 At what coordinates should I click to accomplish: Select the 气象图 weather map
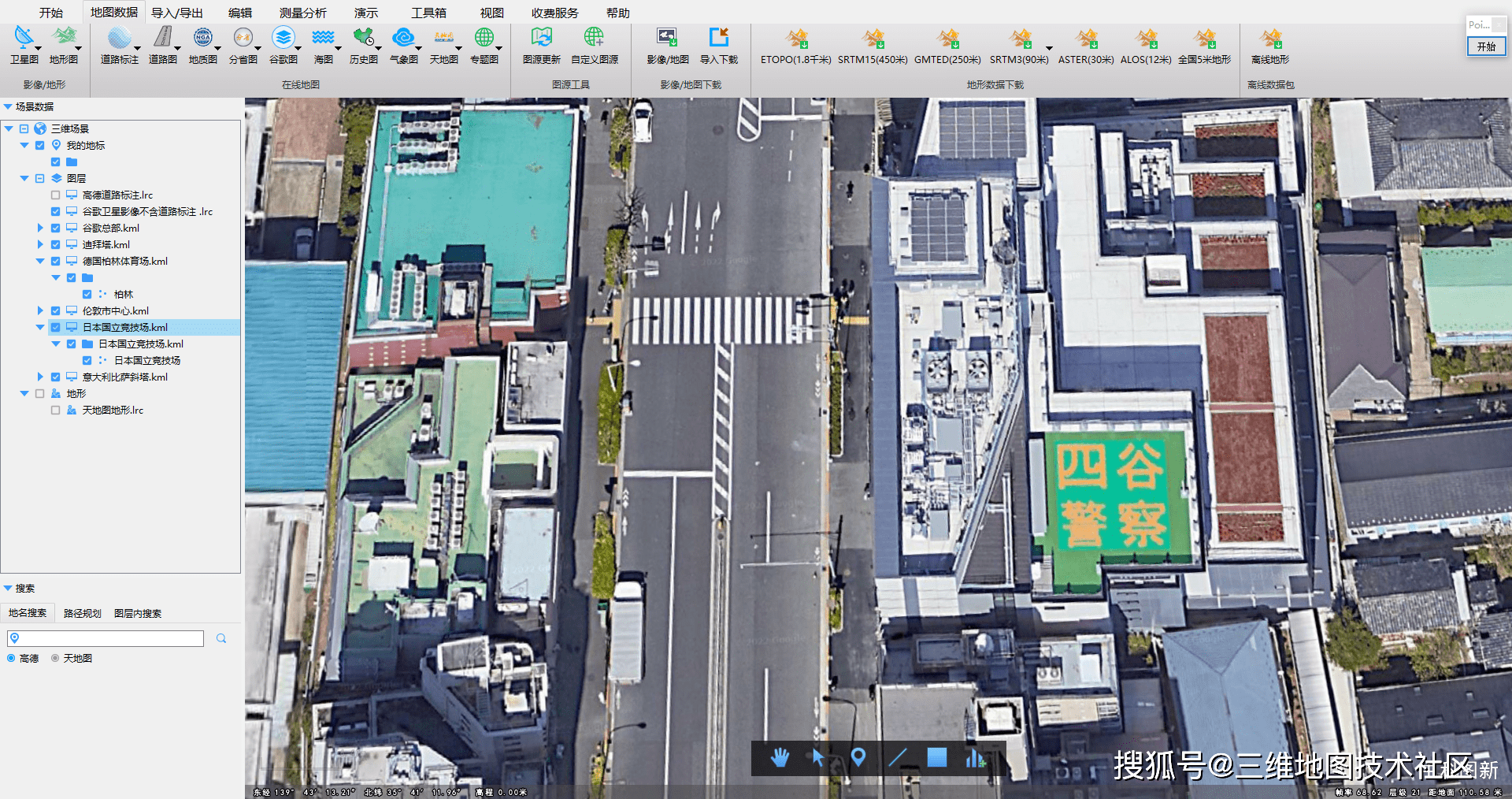coord(404,45)
